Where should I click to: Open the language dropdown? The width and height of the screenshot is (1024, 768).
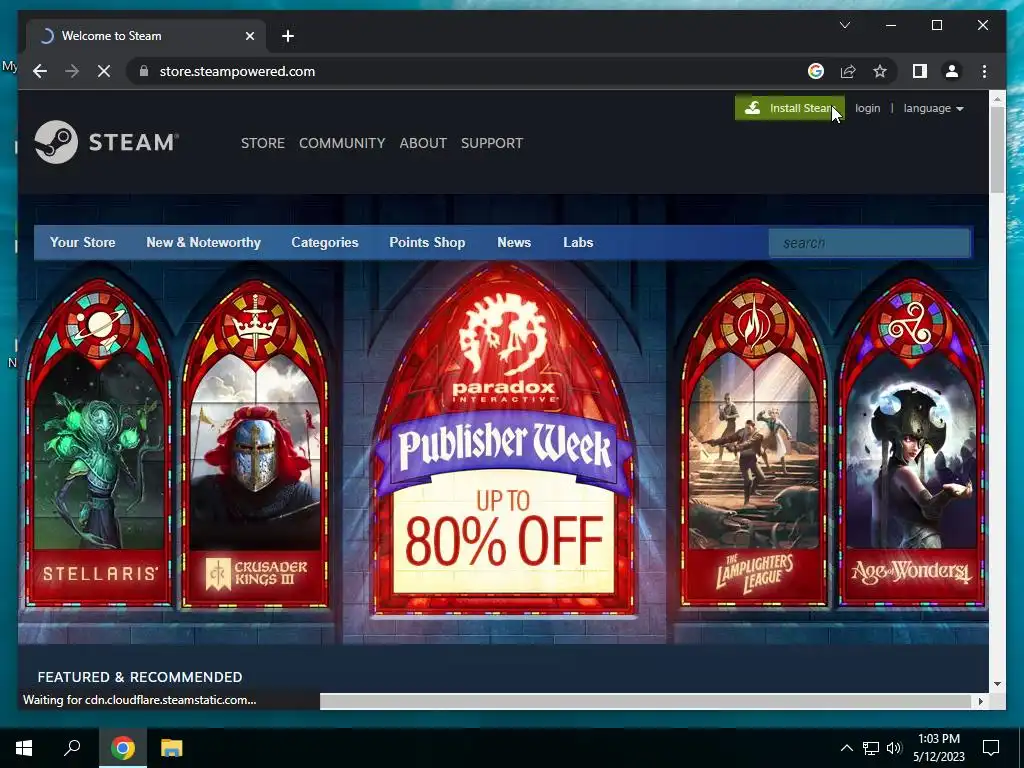point(933,108)
